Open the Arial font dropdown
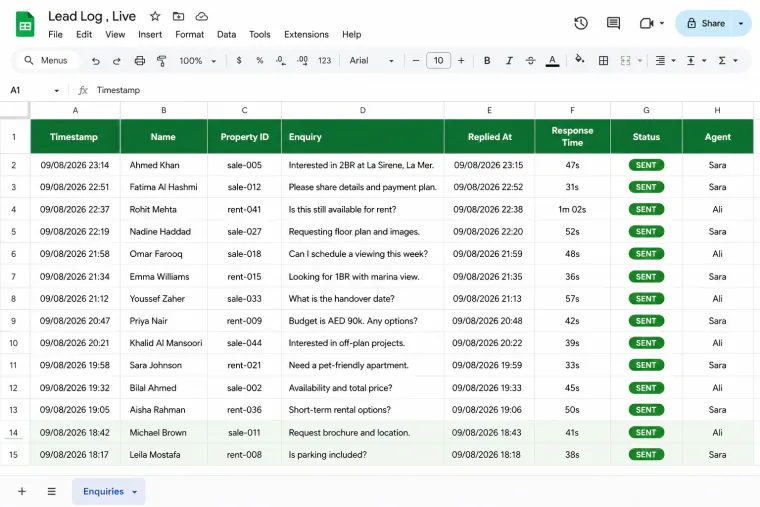Screen dimensions: 760x507 click(x=371, y=61)
